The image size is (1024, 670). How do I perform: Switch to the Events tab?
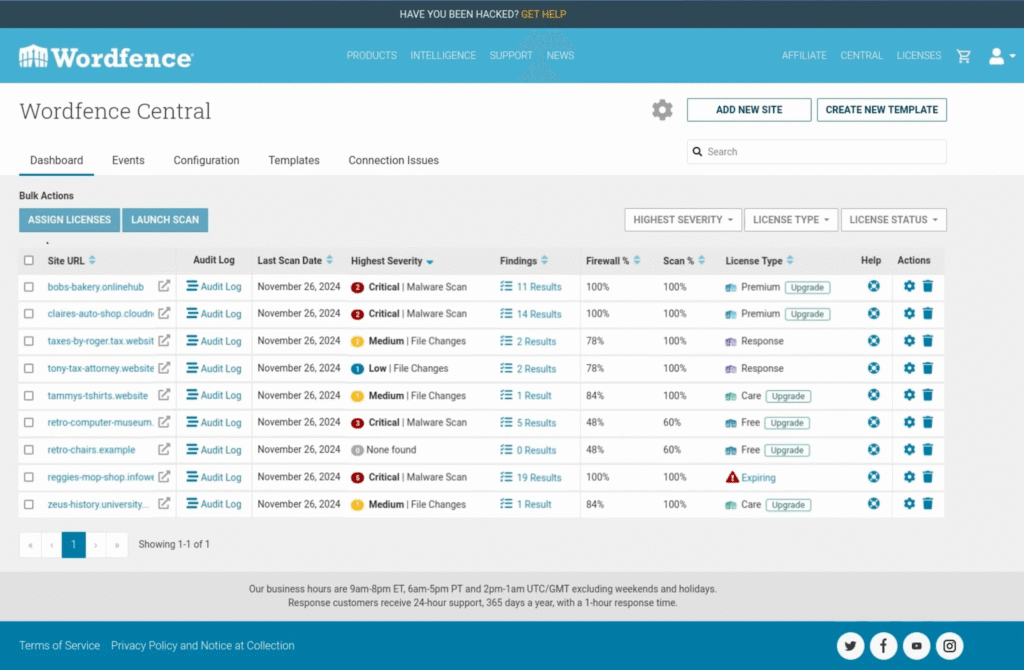(x=128, y=160)
